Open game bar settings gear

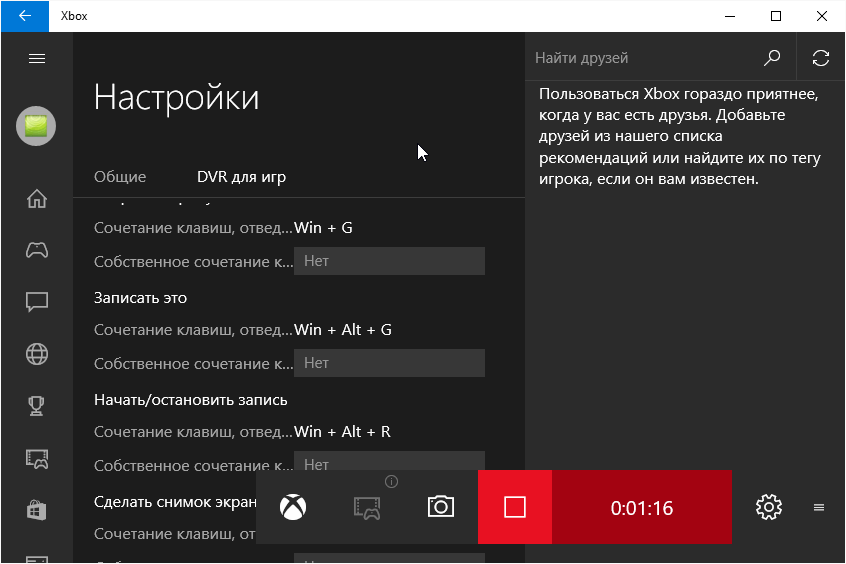769,507
